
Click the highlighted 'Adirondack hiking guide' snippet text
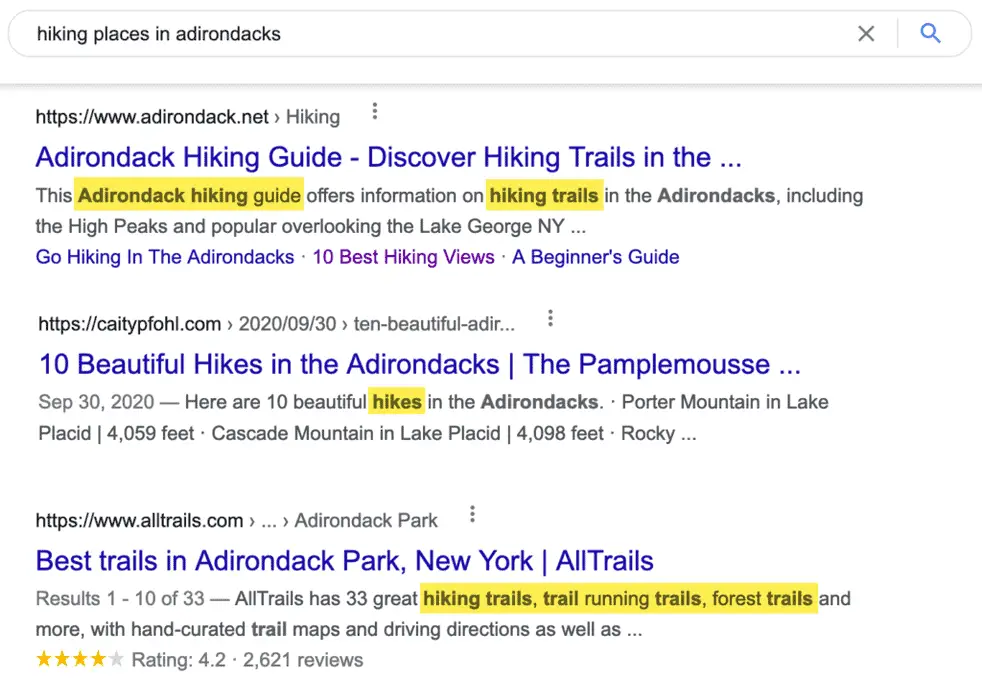pos(189,195)
